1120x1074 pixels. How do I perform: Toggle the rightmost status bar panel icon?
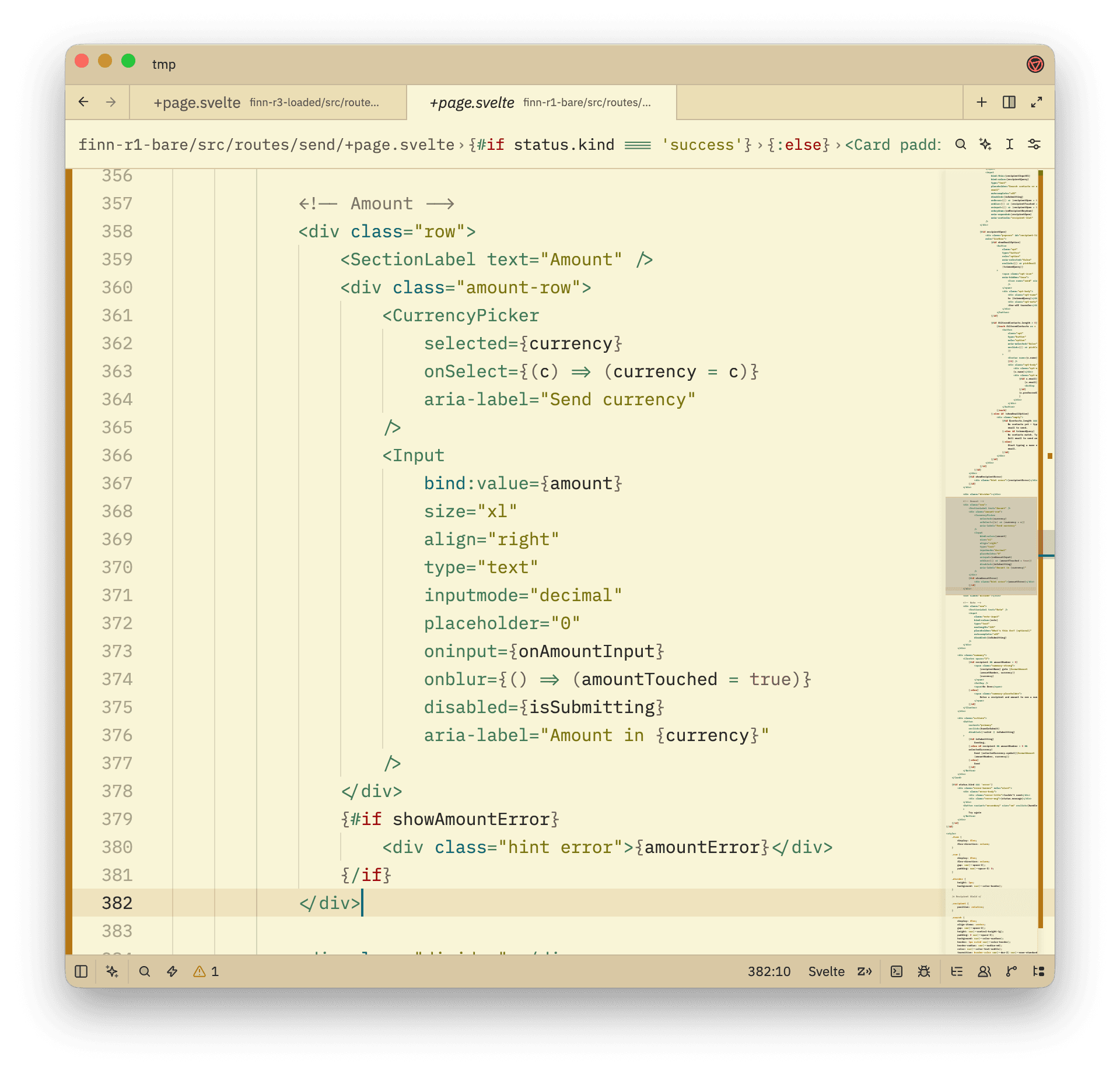pos(1039,971)
